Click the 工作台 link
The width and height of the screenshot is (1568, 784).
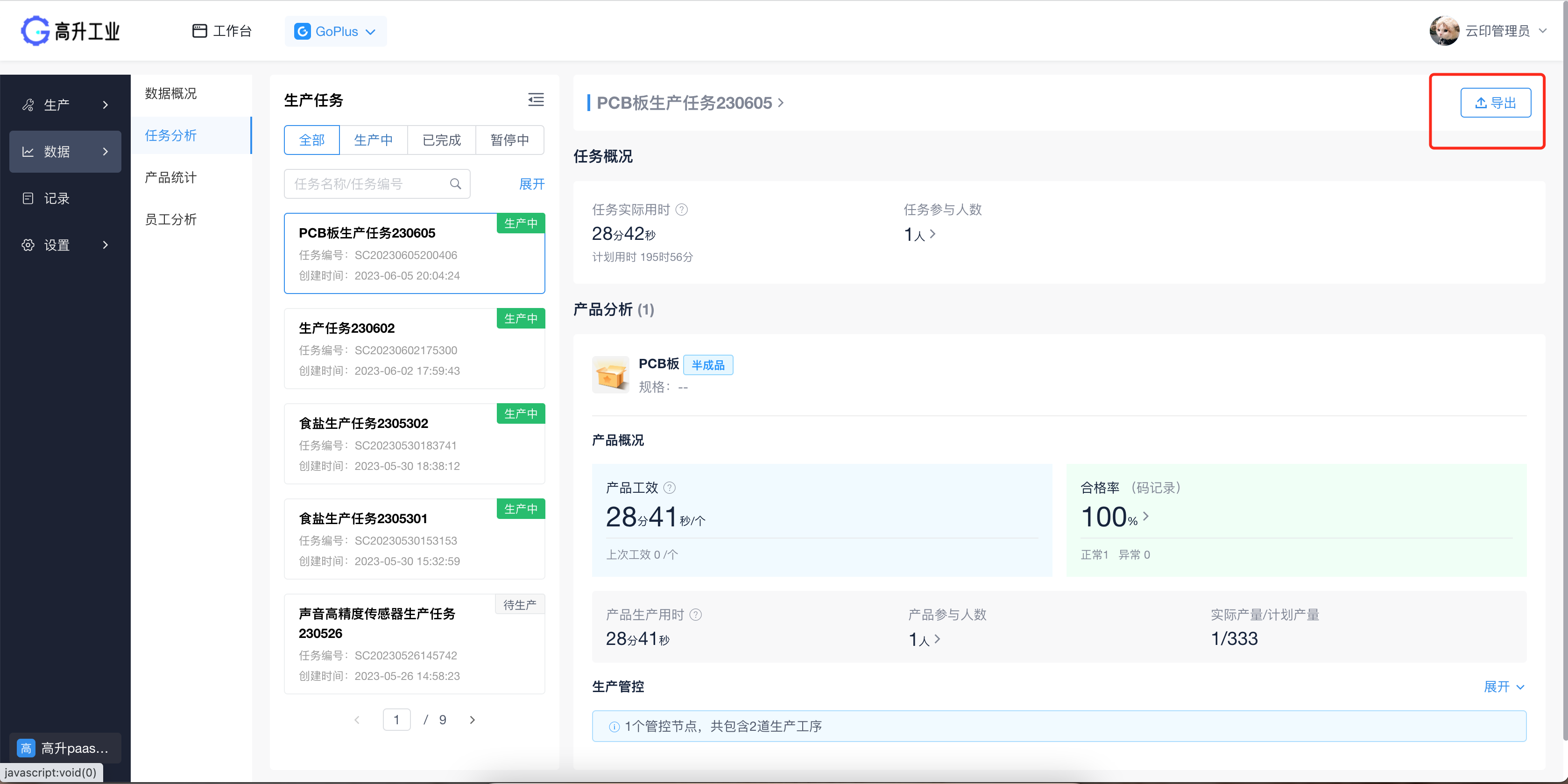point(221,31)
